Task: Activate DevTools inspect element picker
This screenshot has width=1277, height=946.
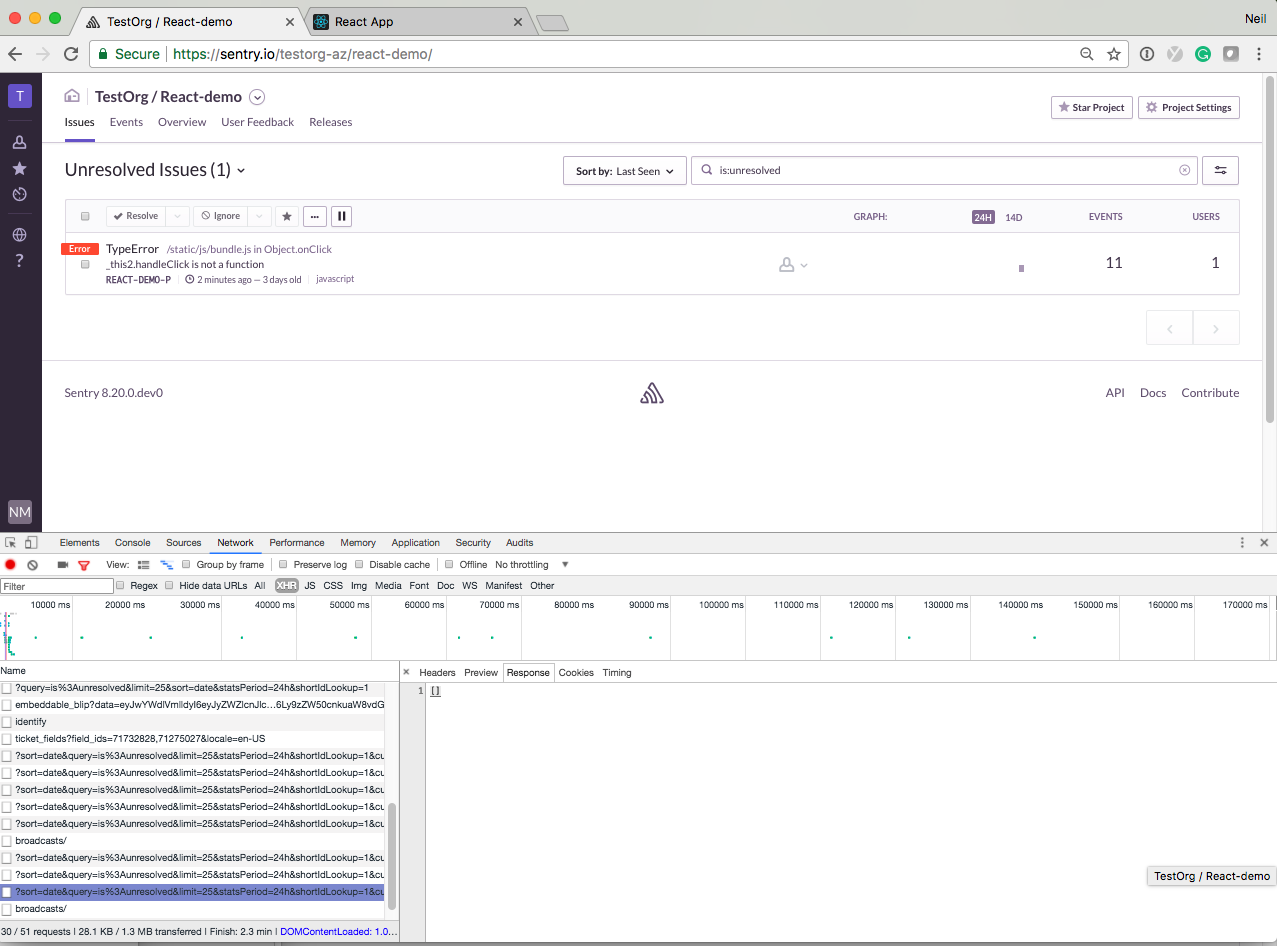Action: pos(11,543)
